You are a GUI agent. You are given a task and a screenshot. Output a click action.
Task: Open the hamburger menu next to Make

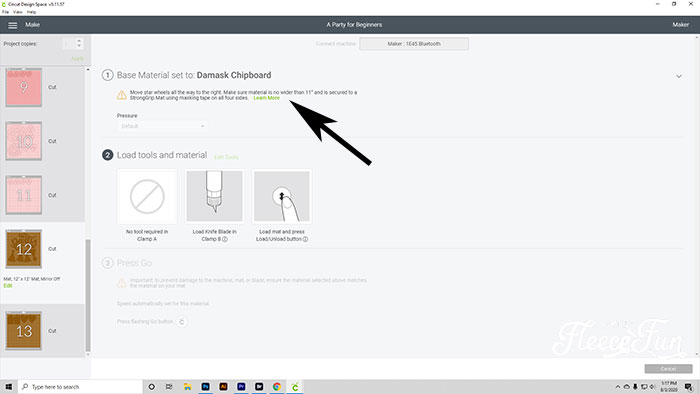pos(12,25)
